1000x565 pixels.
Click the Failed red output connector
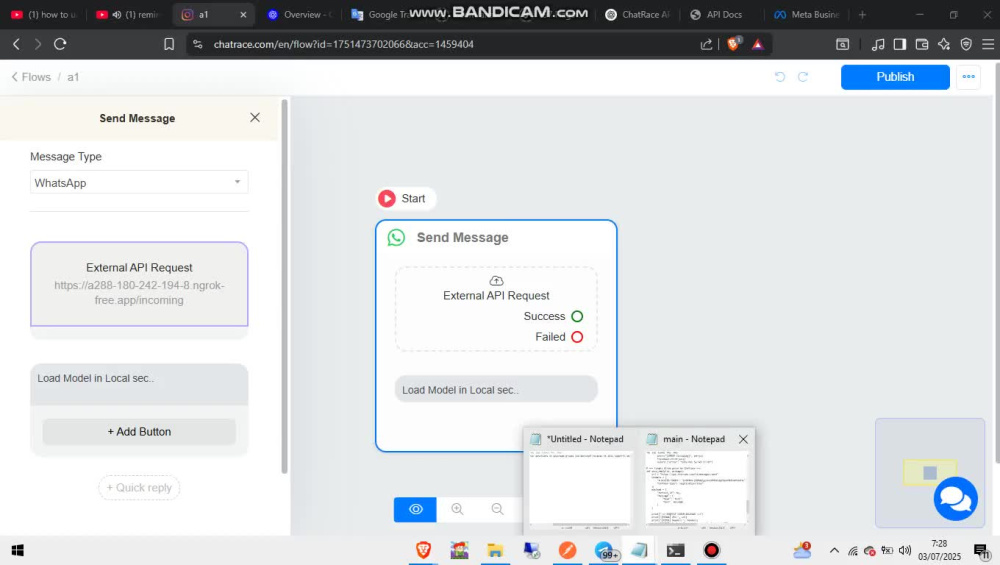click(x=577, y=337)
